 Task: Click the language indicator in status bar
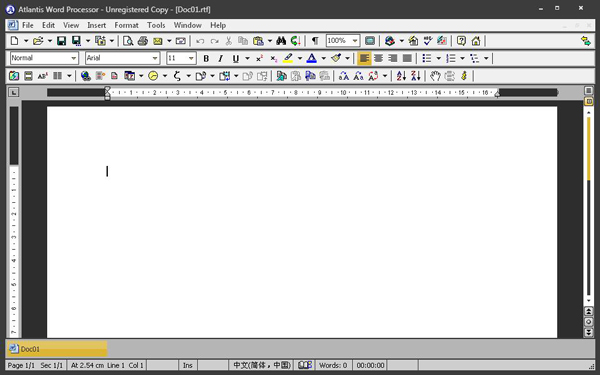tap(262, 365)
